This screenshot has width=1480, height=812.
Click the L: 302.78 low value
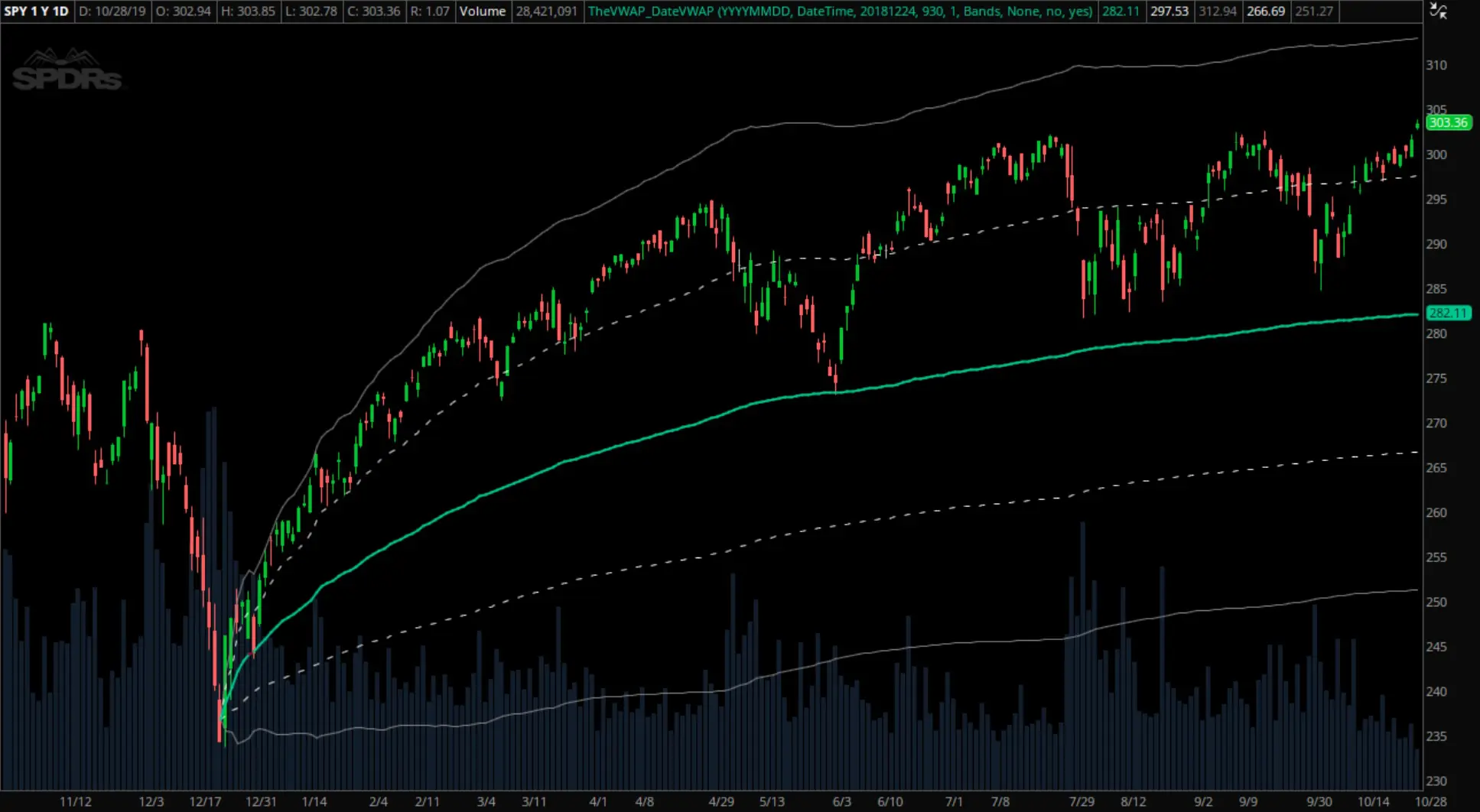[x=311, y=11]
